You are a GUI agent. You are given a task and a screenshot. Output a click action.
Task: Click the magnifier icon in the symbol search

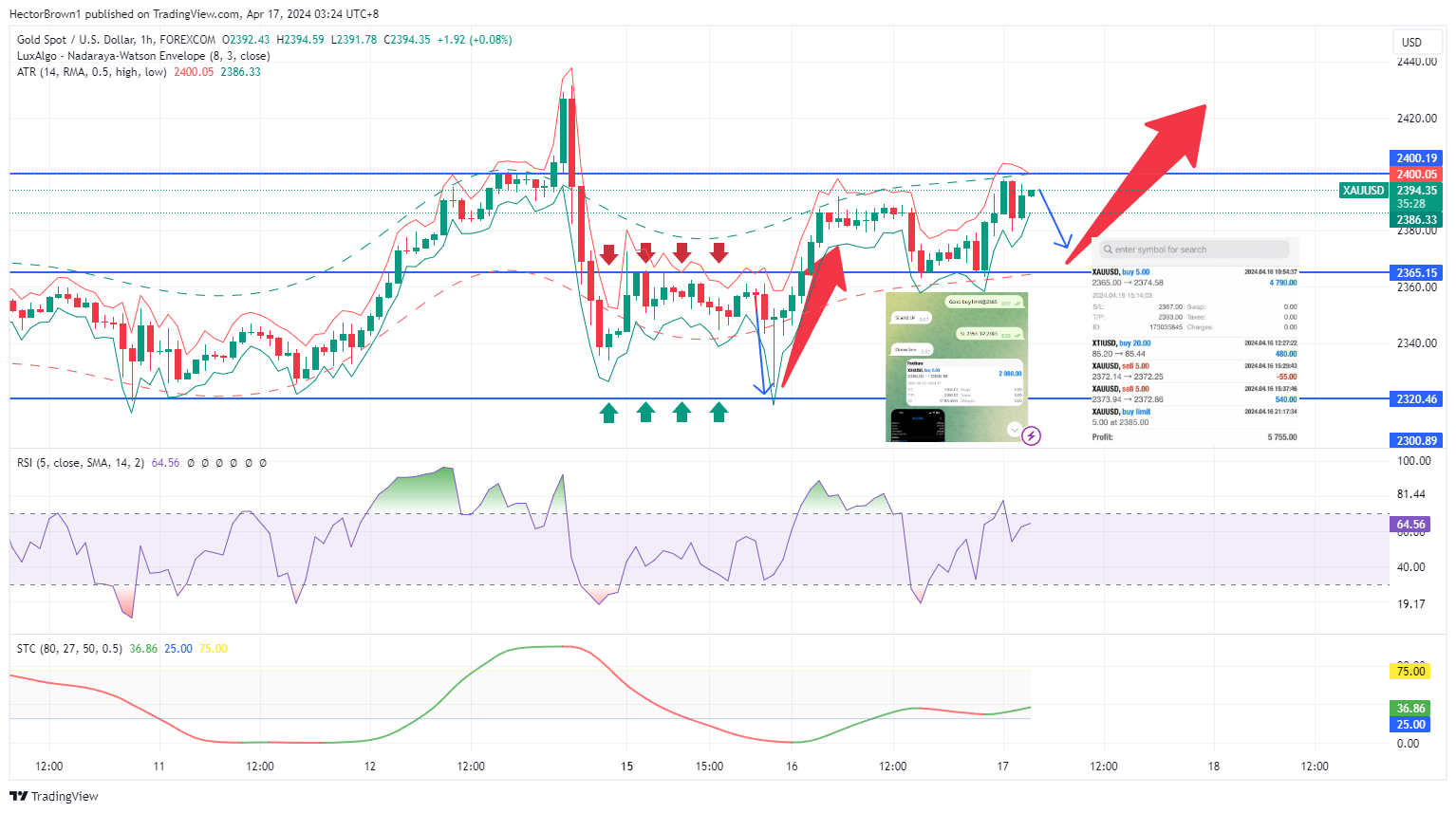point(1108,249)
